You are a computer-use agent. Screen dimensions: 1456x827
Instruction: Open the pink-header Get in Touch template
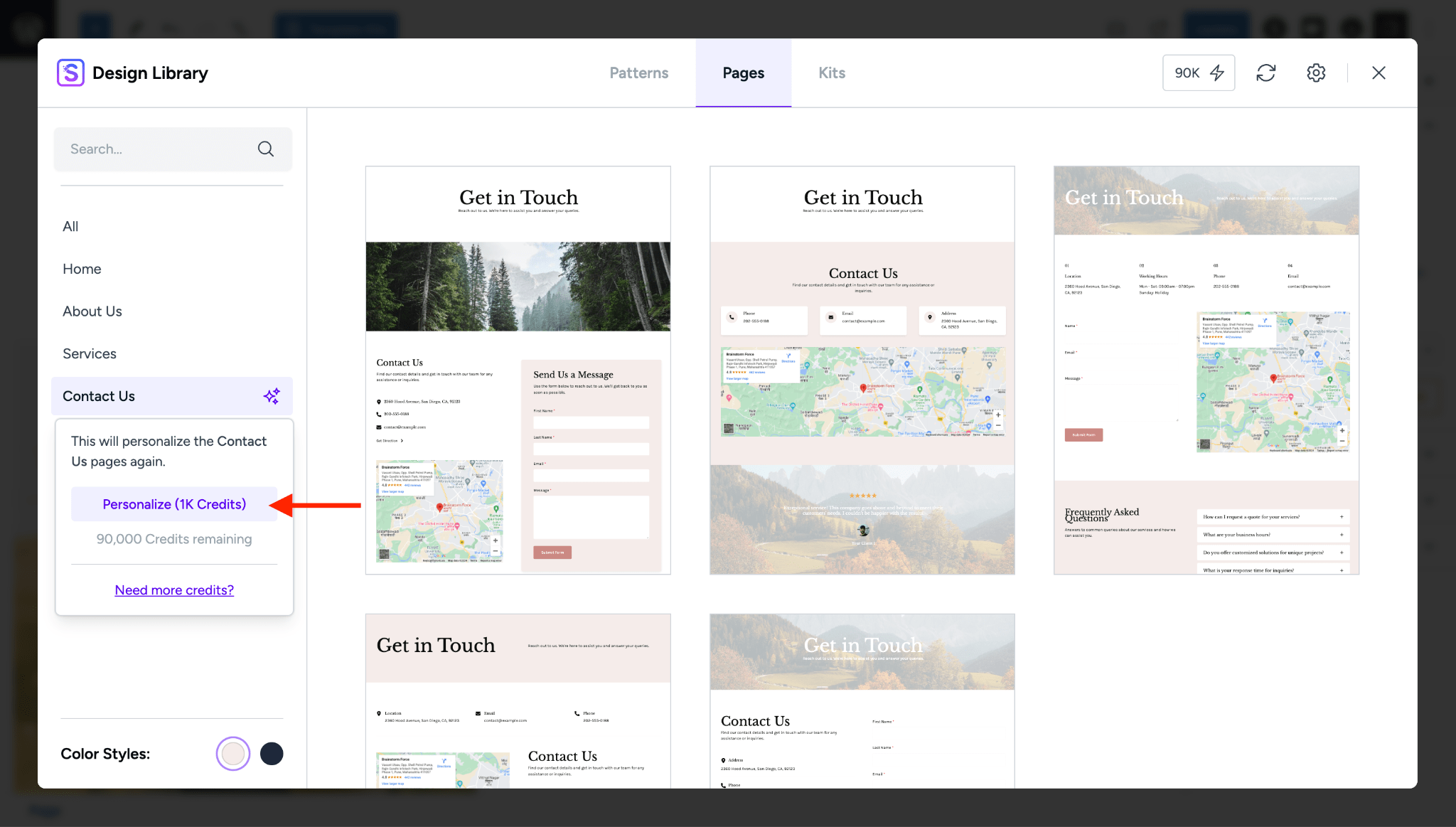tap(518, 701)
